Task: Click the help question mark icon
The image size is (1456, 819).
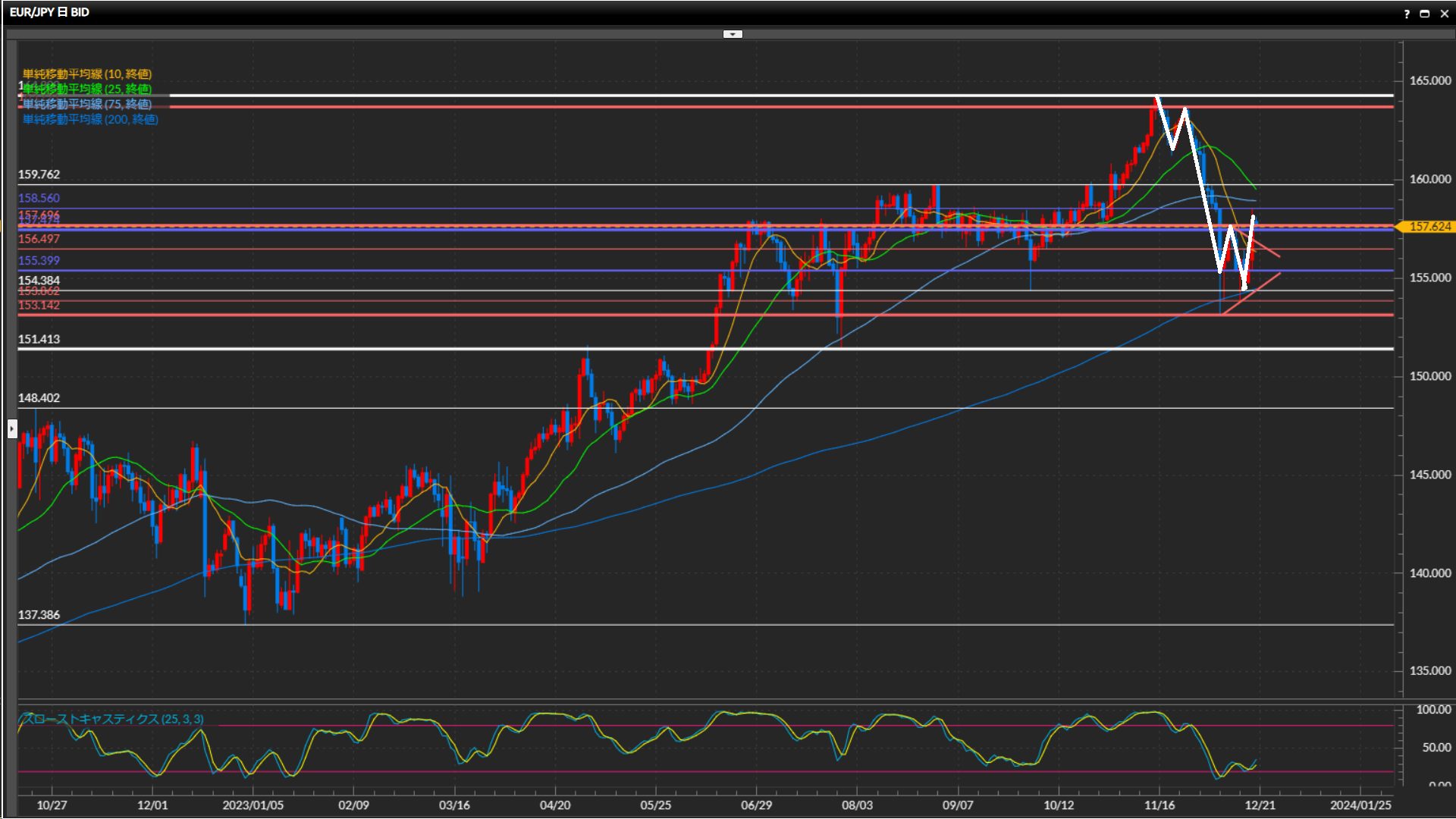Action: click(1407, 14)
